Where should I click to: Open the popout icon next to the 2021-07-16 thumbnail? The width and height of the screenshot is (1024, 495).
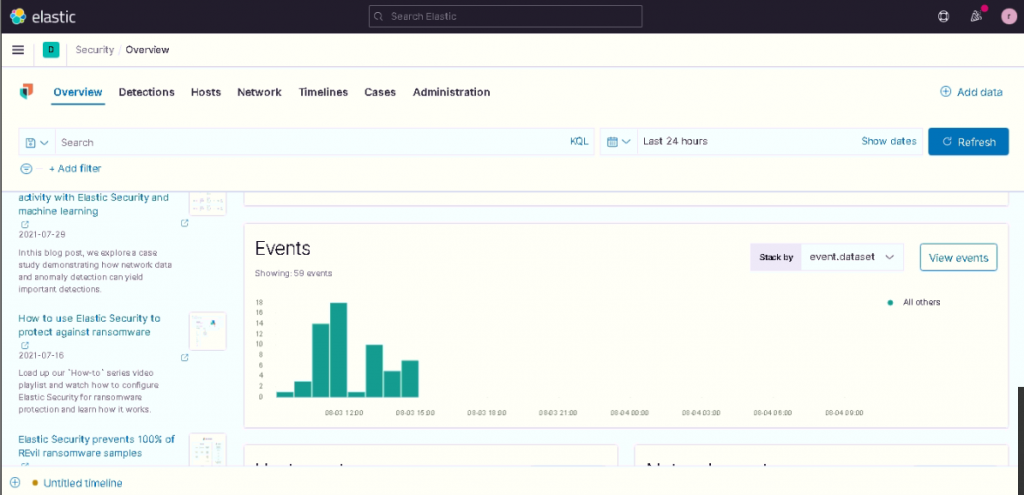click(x=185, y=357)
